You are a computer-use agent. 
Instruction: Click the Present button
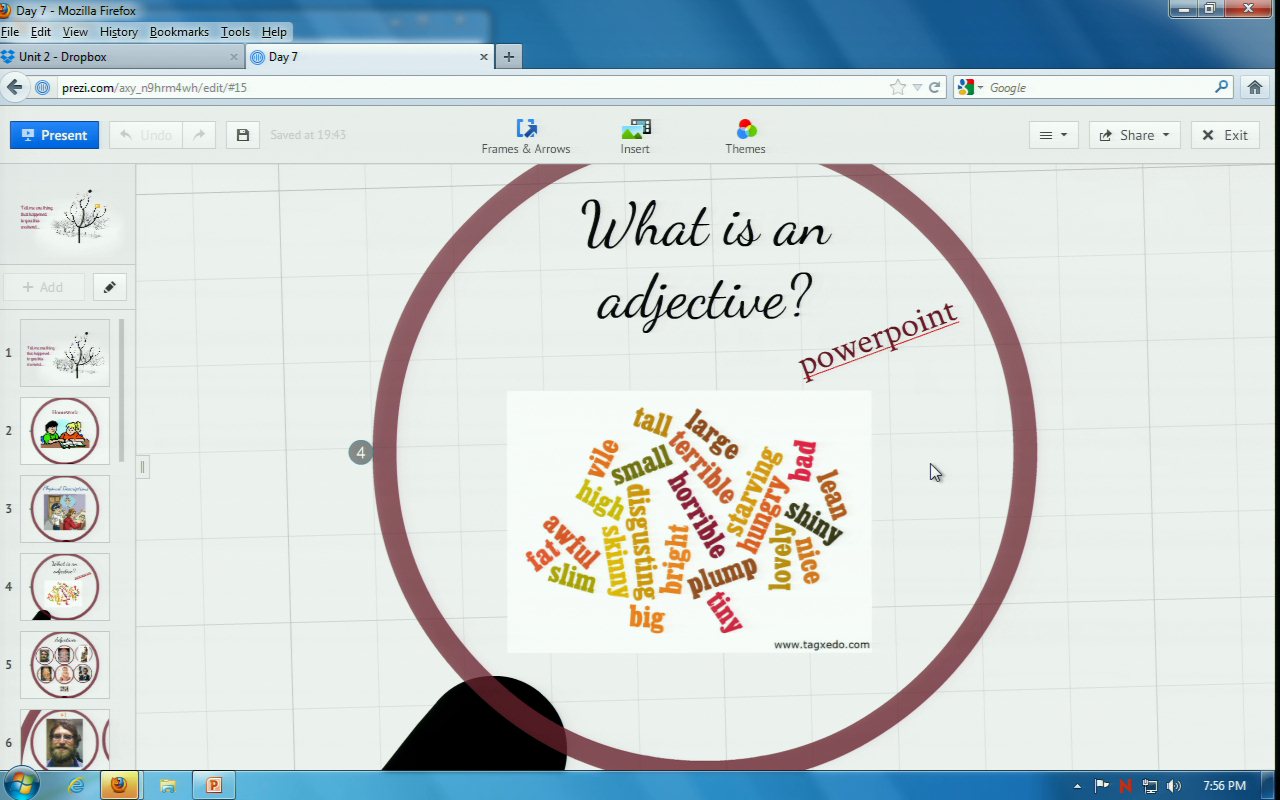54,135
